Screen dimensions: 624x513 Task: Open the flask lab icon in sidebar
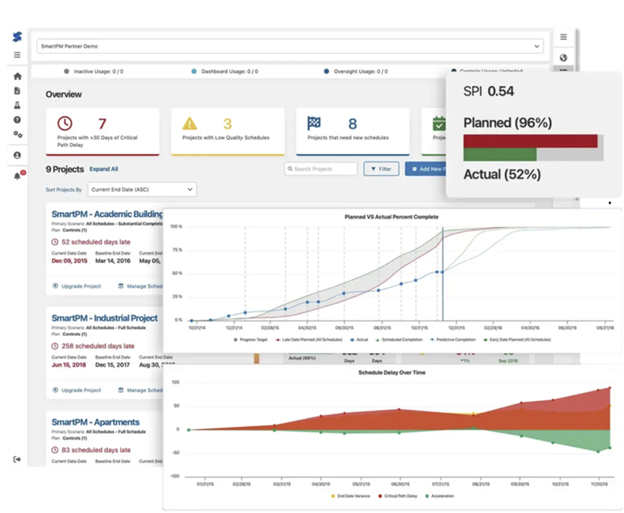coord(17,105)
